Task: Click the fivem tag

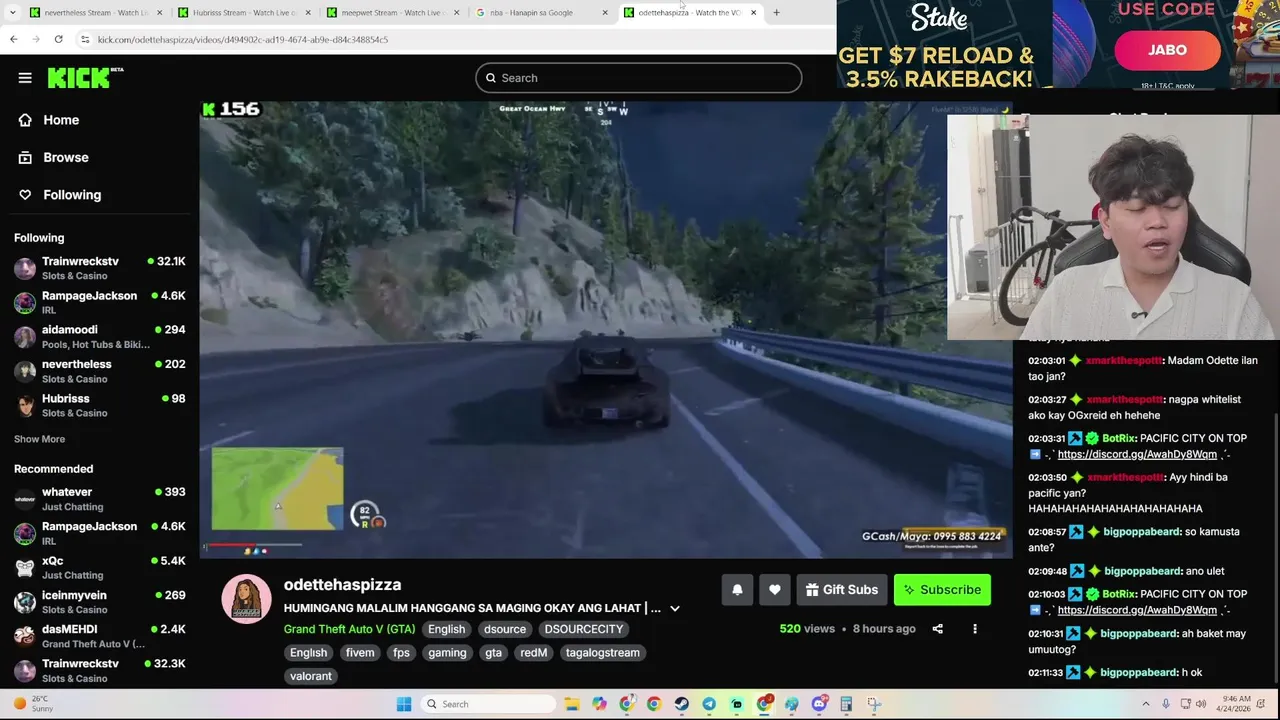Action: (x=360, y=653)
